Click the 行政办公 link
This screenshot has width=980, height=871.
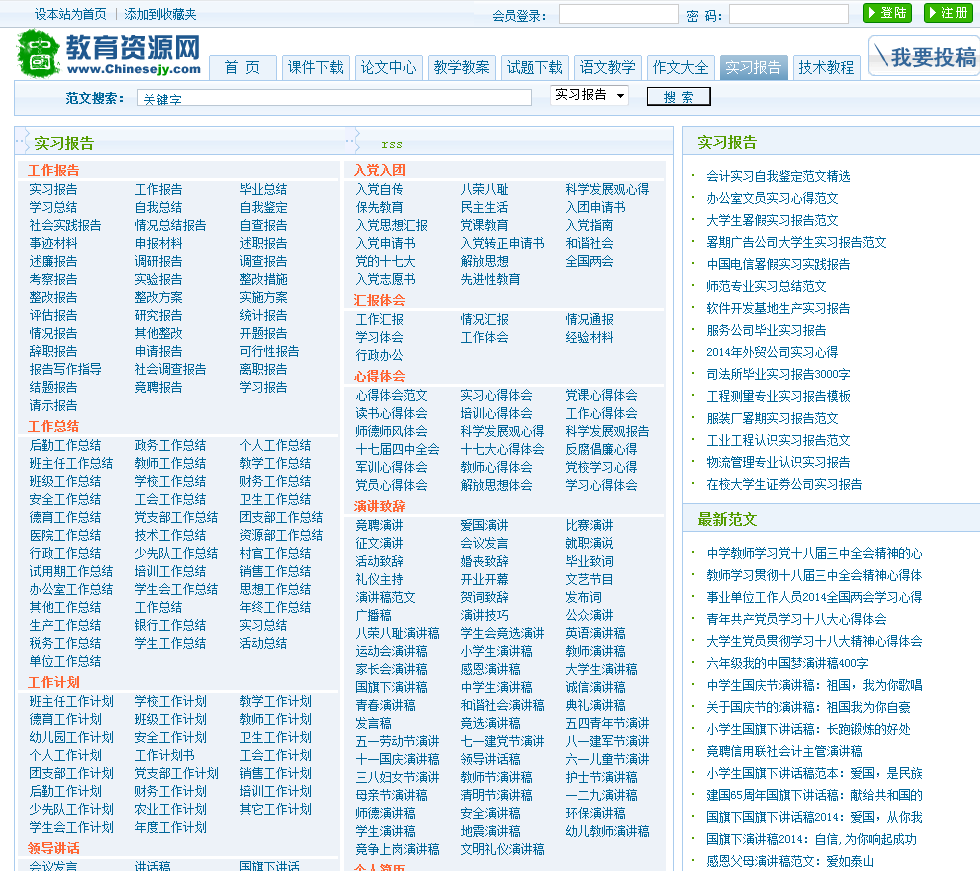[x=379, y=356]
